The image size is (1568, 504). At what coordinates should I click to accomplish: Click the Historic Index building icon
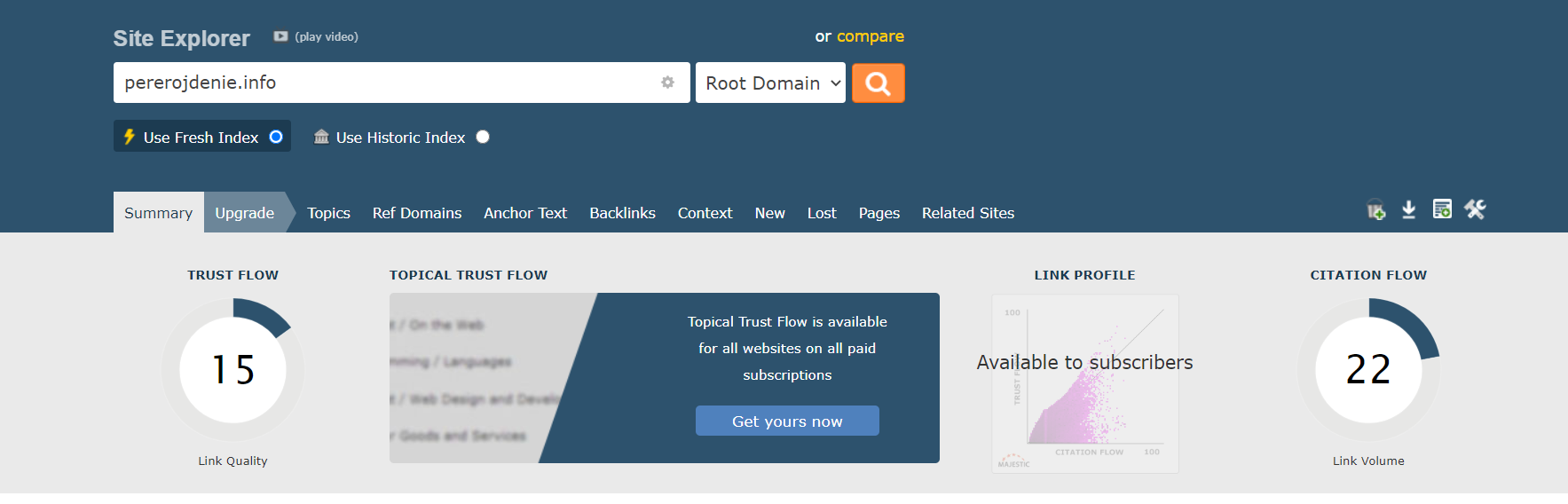pyautogui.click(x=321, y=137)
